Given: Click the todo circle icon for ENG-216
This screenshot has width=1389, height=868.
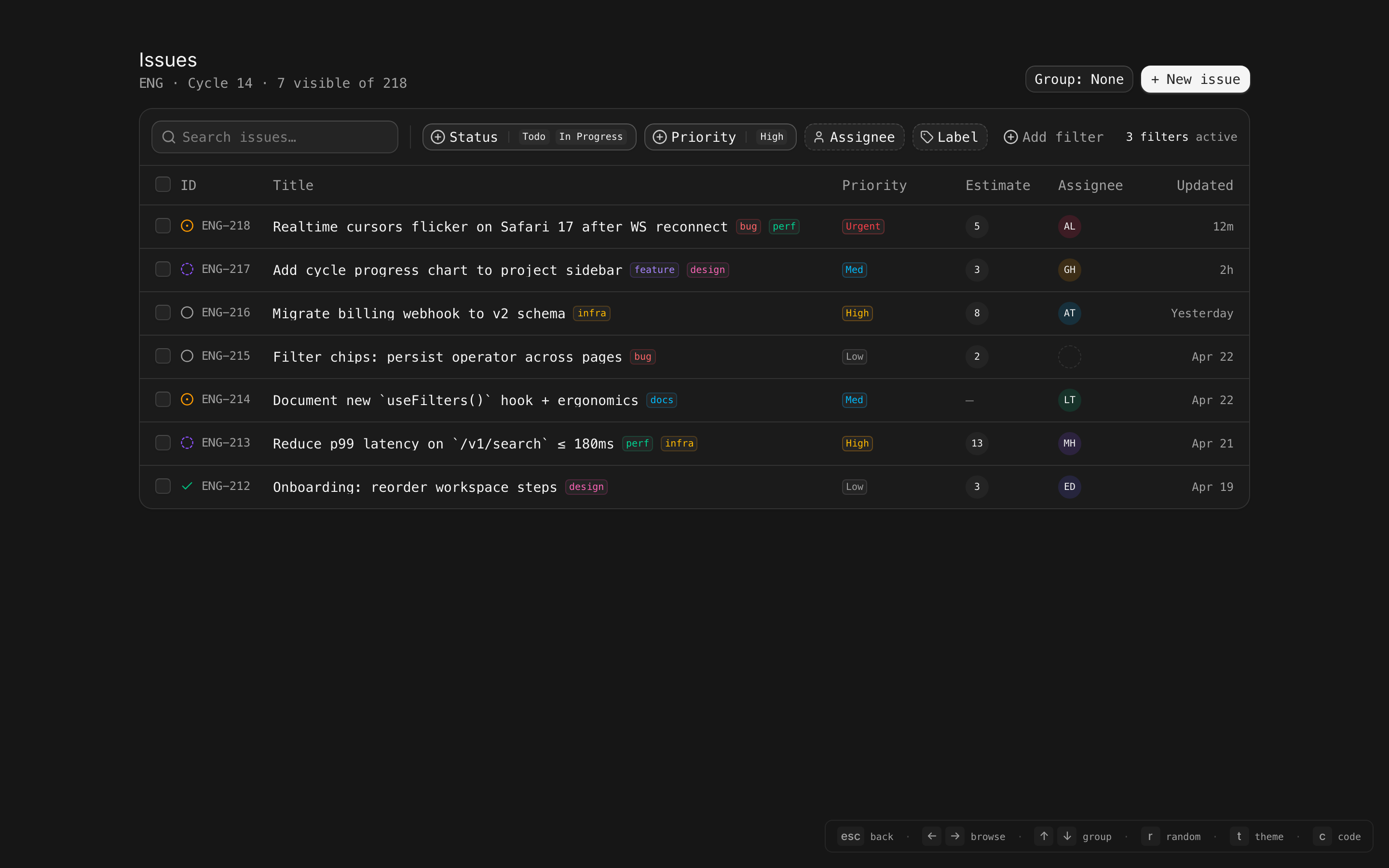Looking at the screenshot, I should click(x=187, y=313).
